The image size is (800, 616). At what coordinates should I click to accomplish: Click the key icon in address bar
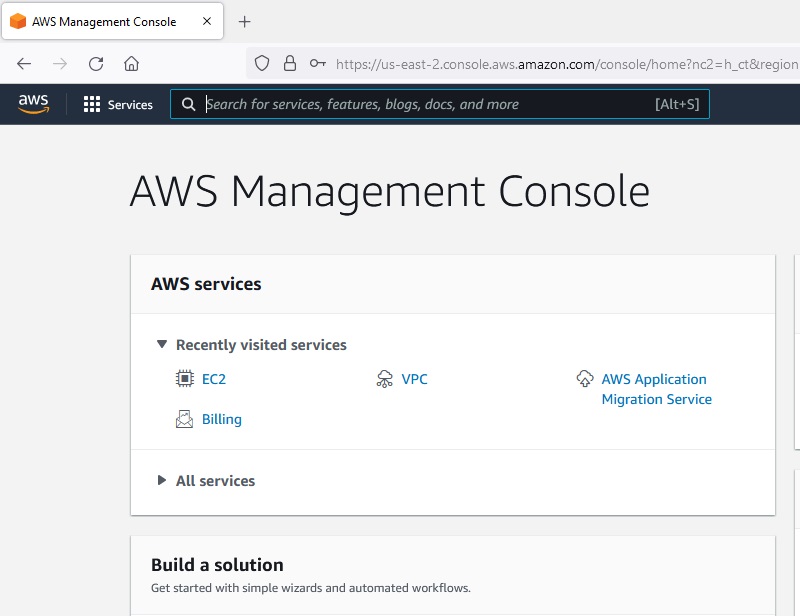[x=318, y=63]
